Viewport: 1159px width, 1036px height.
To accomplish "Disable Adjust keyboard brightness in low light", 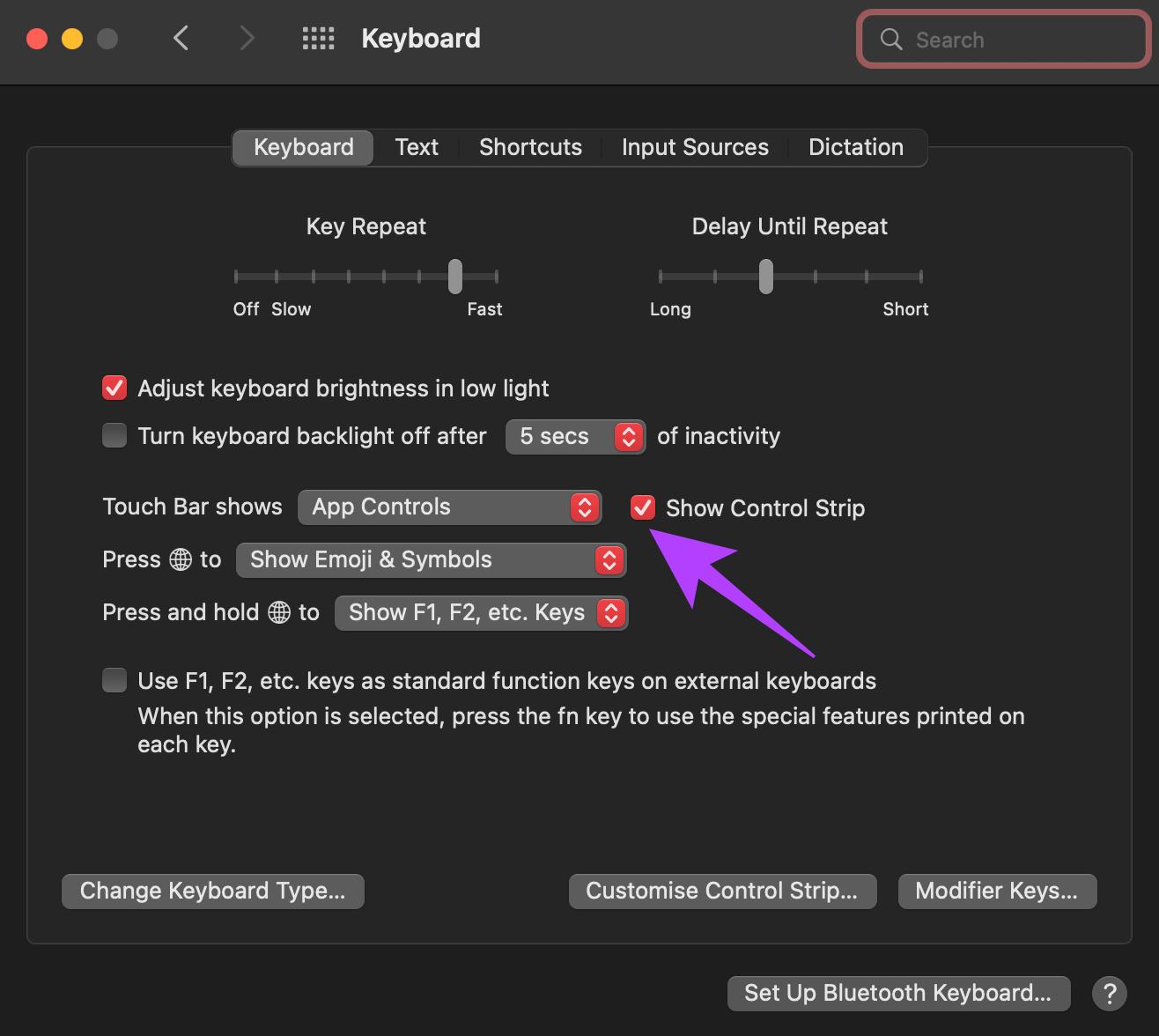I will pyautogui.click(x=114, y=388).
